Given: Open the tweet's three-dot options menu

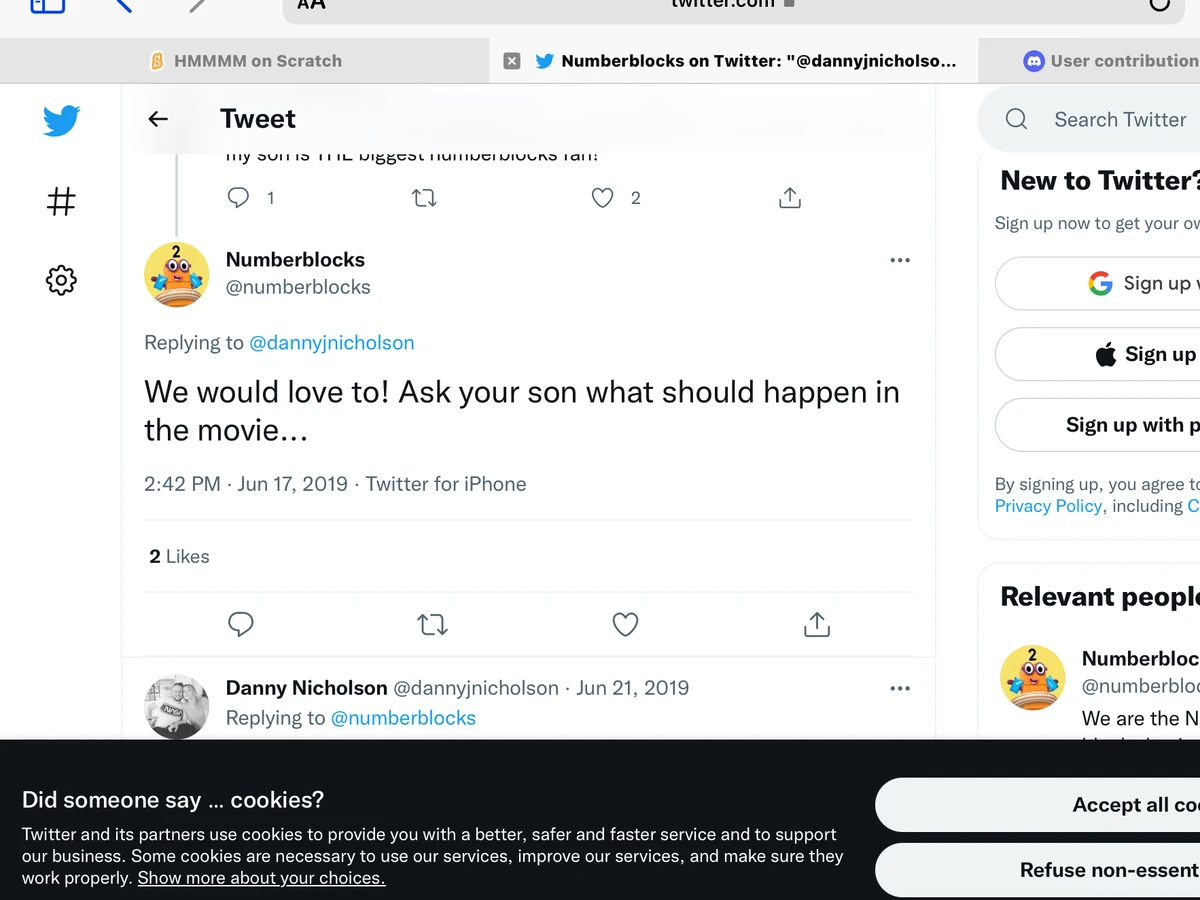Looking at the screenshot, I should tap(899, 260).
